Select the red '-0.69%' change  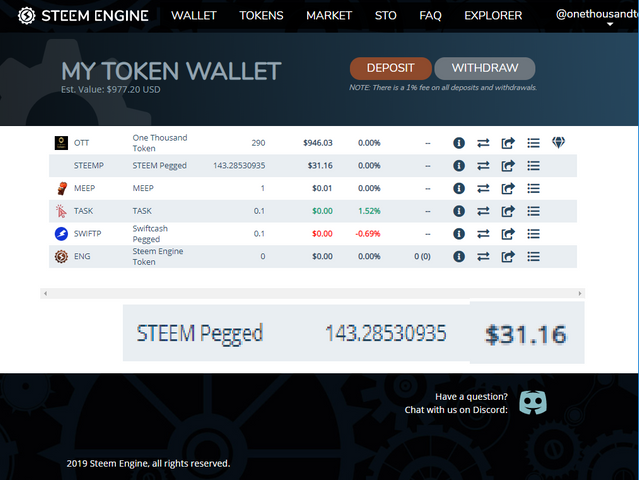click(x=368, y=234)
